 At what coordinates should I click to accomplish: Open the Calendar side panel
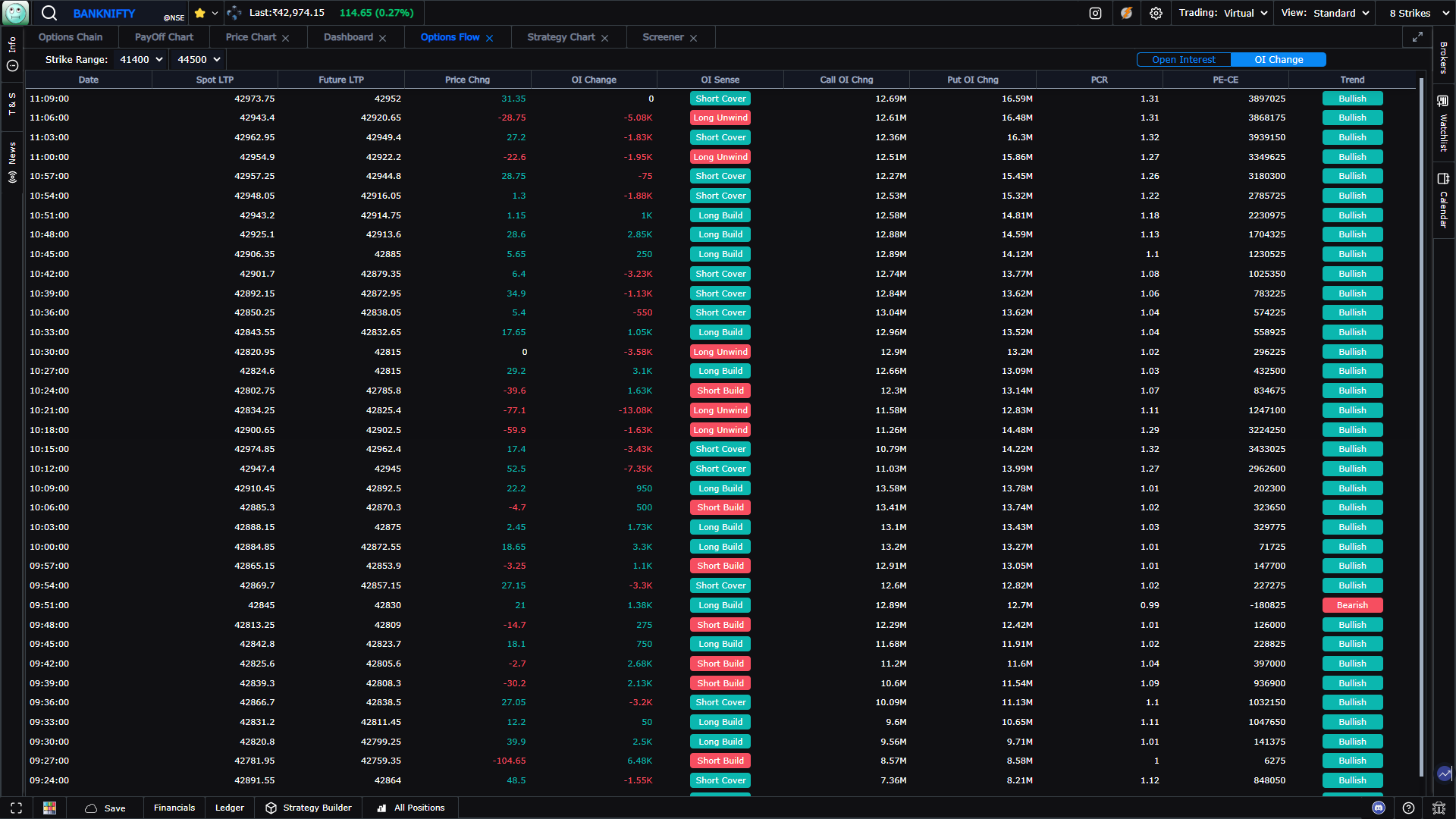[x=1443, y=200]
